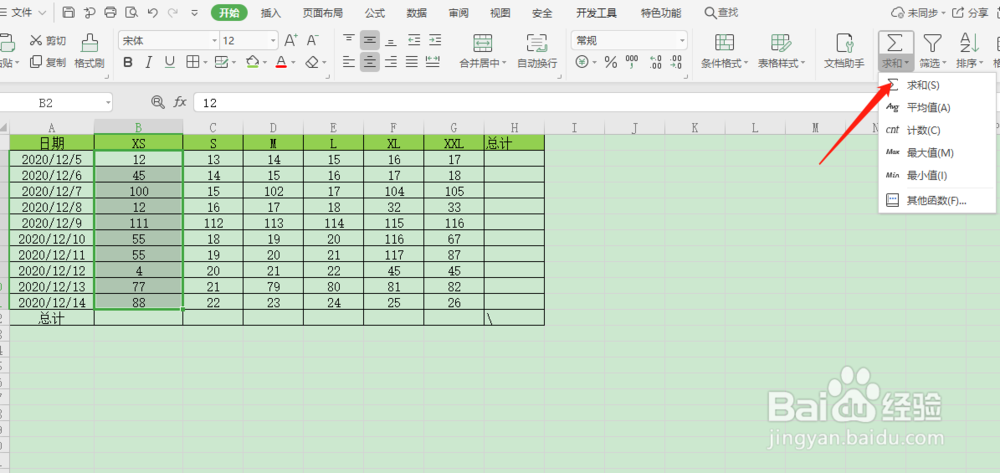Click the increase decimal places icon
The width and height of the screenshot is (1000, 473).
pos(655,62)
